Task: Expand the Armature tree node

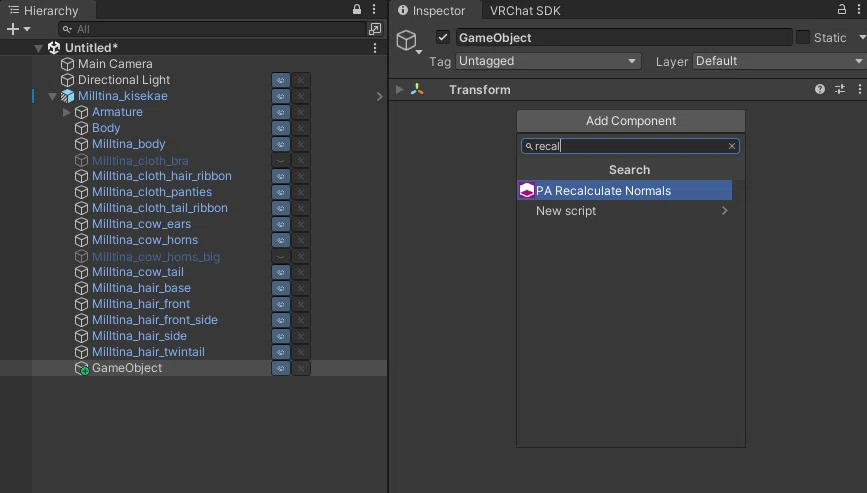Action: click(66, 112)
